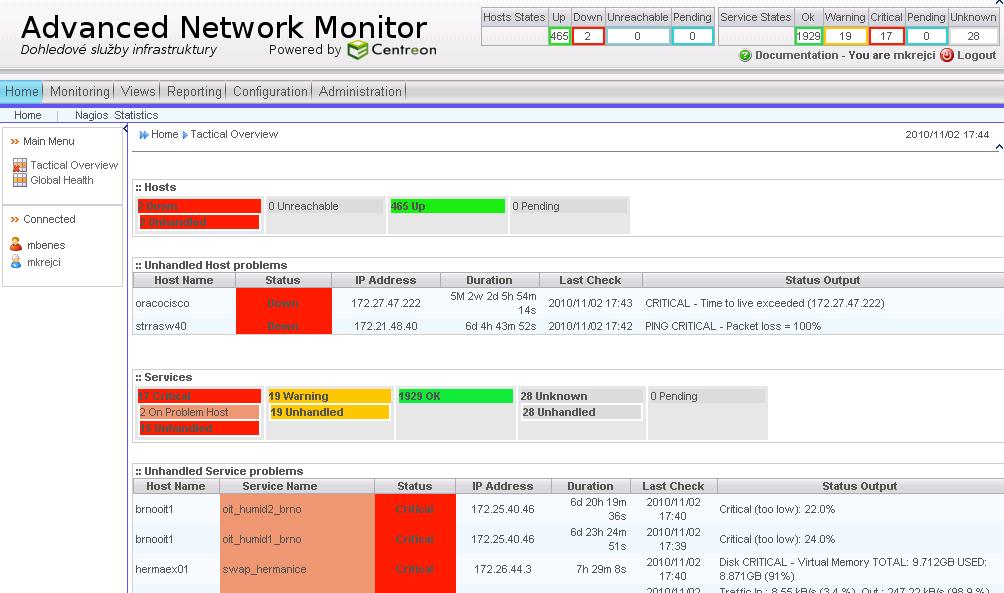Collapse the Main Menu sidebar section
1004x593 pixels.
coord(15,142)
